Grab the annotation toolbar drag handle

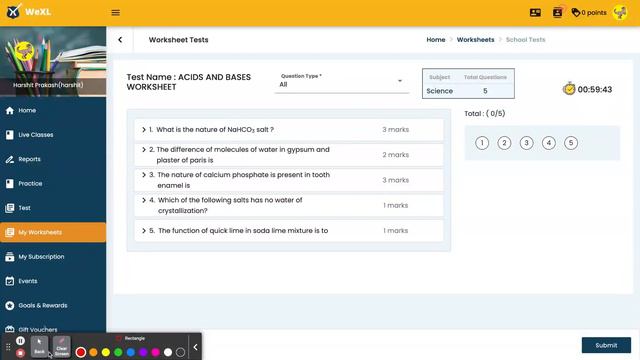[8, 347]
